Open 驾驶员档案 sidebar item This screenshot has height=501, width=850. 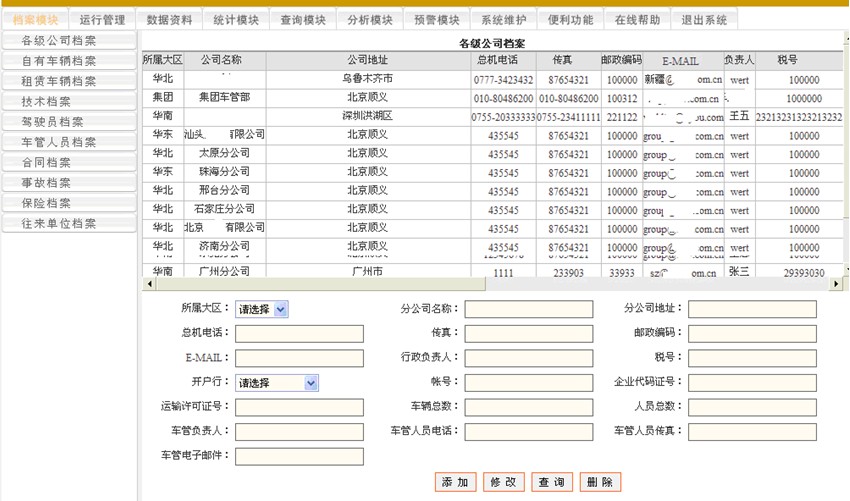[x=69, y=122]
